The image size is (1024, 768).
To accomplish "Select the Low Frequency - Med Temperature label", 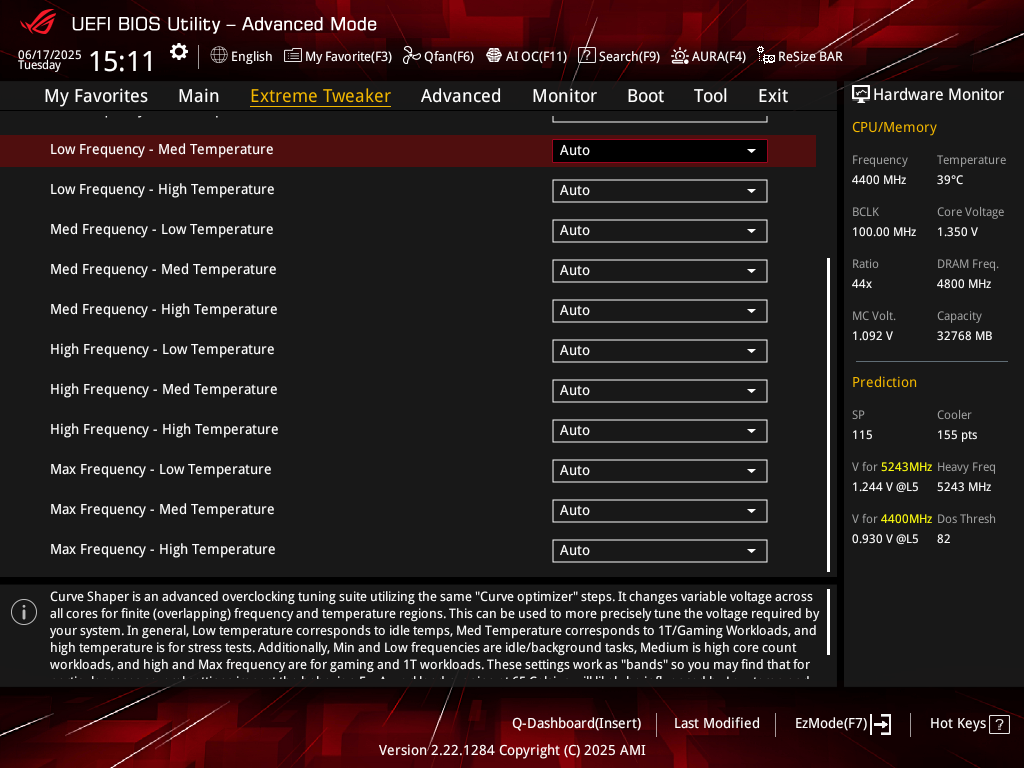I will (x=162, y=150).
